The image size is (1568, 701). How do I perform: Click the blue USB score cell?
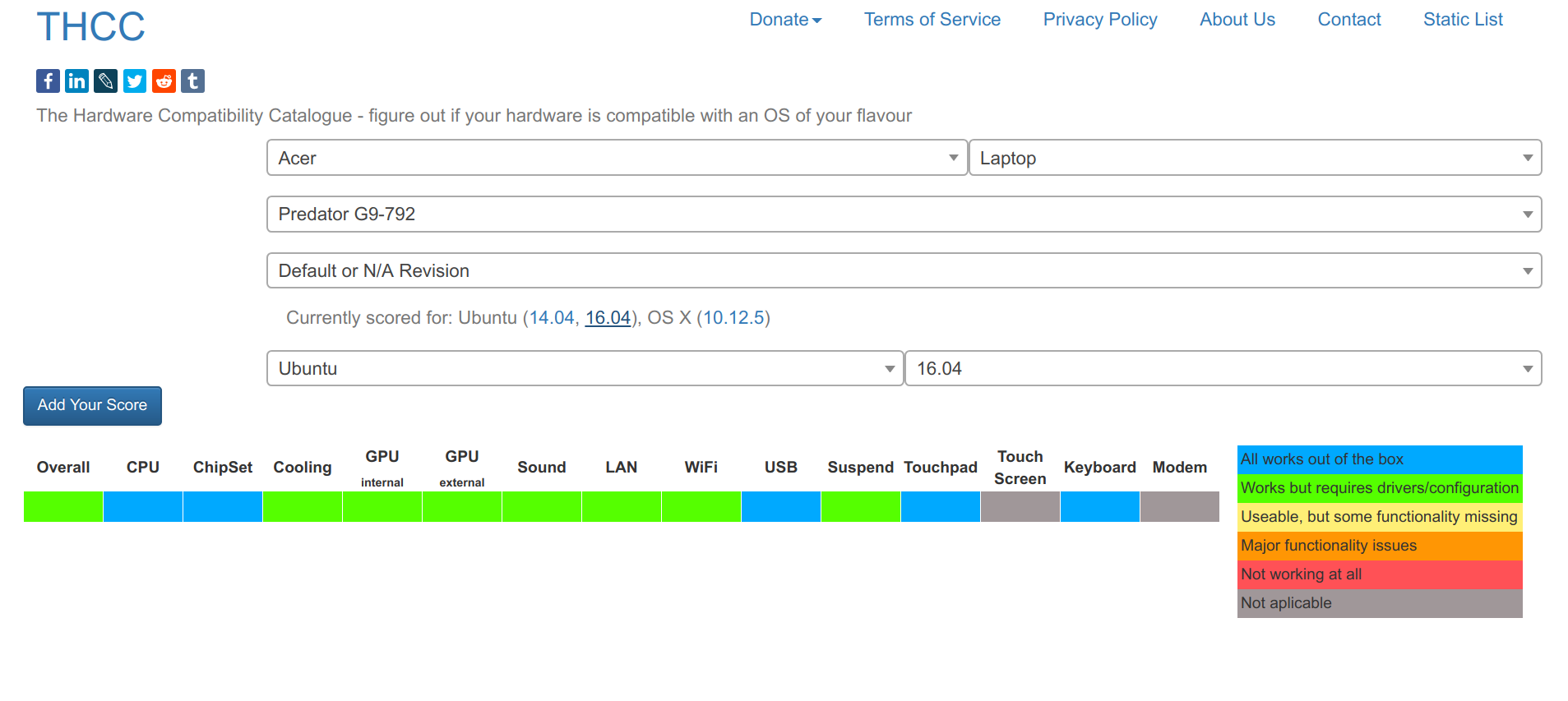click(781, 507)
